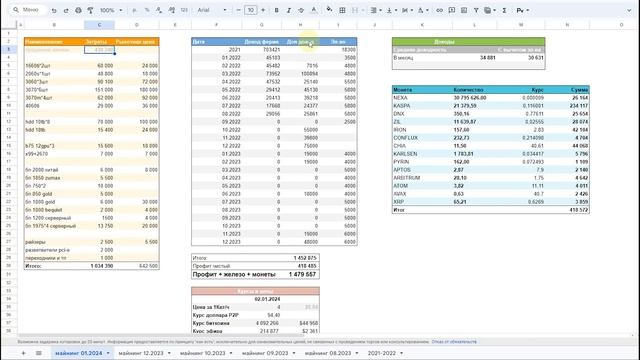Click the 1 479 557 total profit cell

coord(301,274)
